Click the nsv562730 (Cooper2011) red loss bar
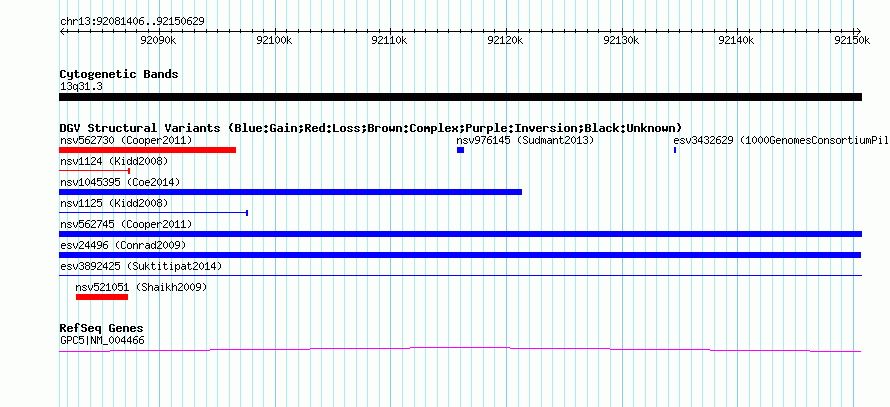This screenshot has height=407, width=890. click(148, 150)
